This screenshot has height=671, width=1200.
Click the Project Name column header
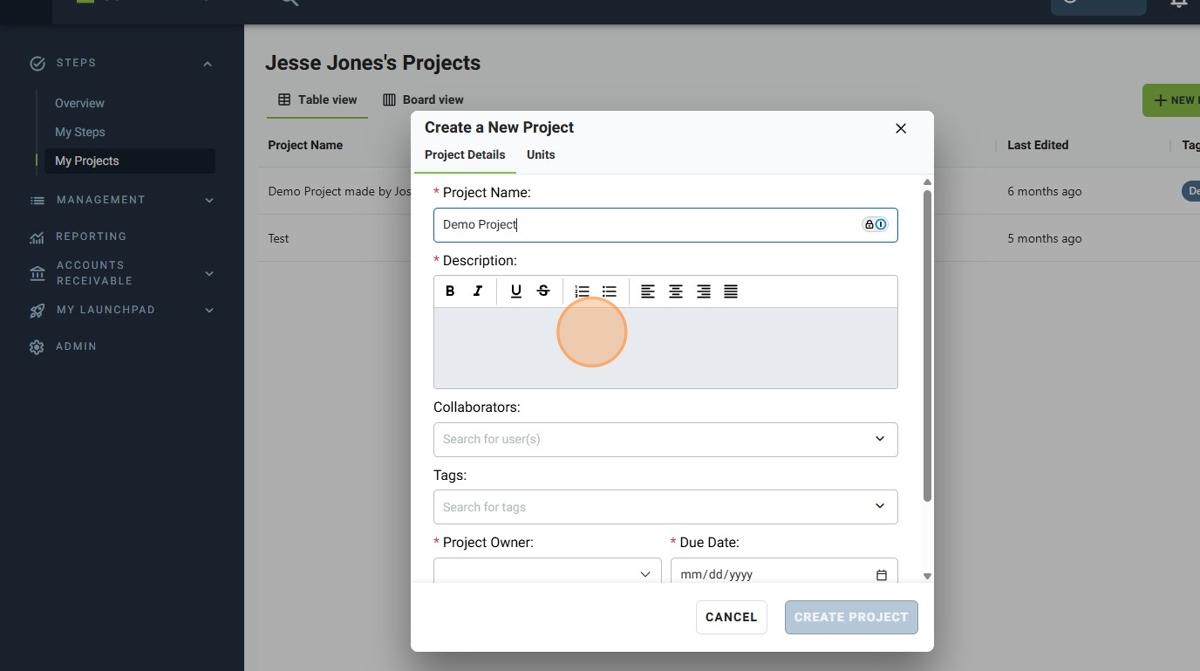point(305,145)
